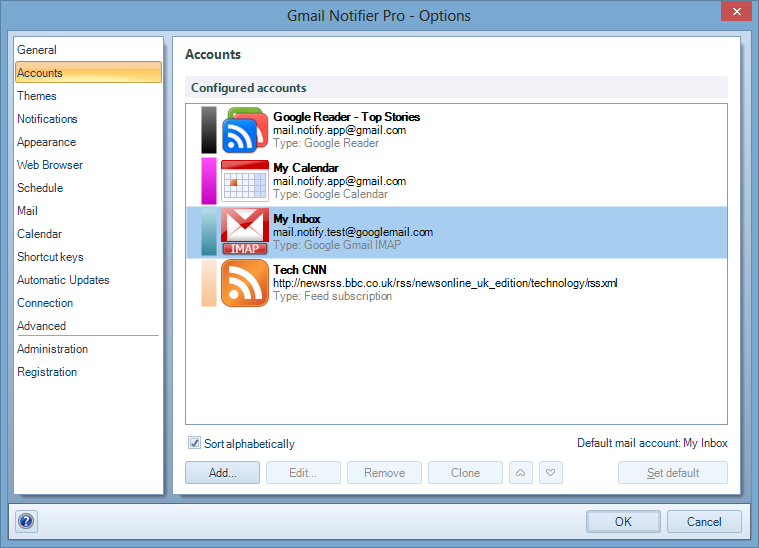The width and height of the screenshot is (759, 548).
Task: Click the Add... button
Action: point(223,472)
